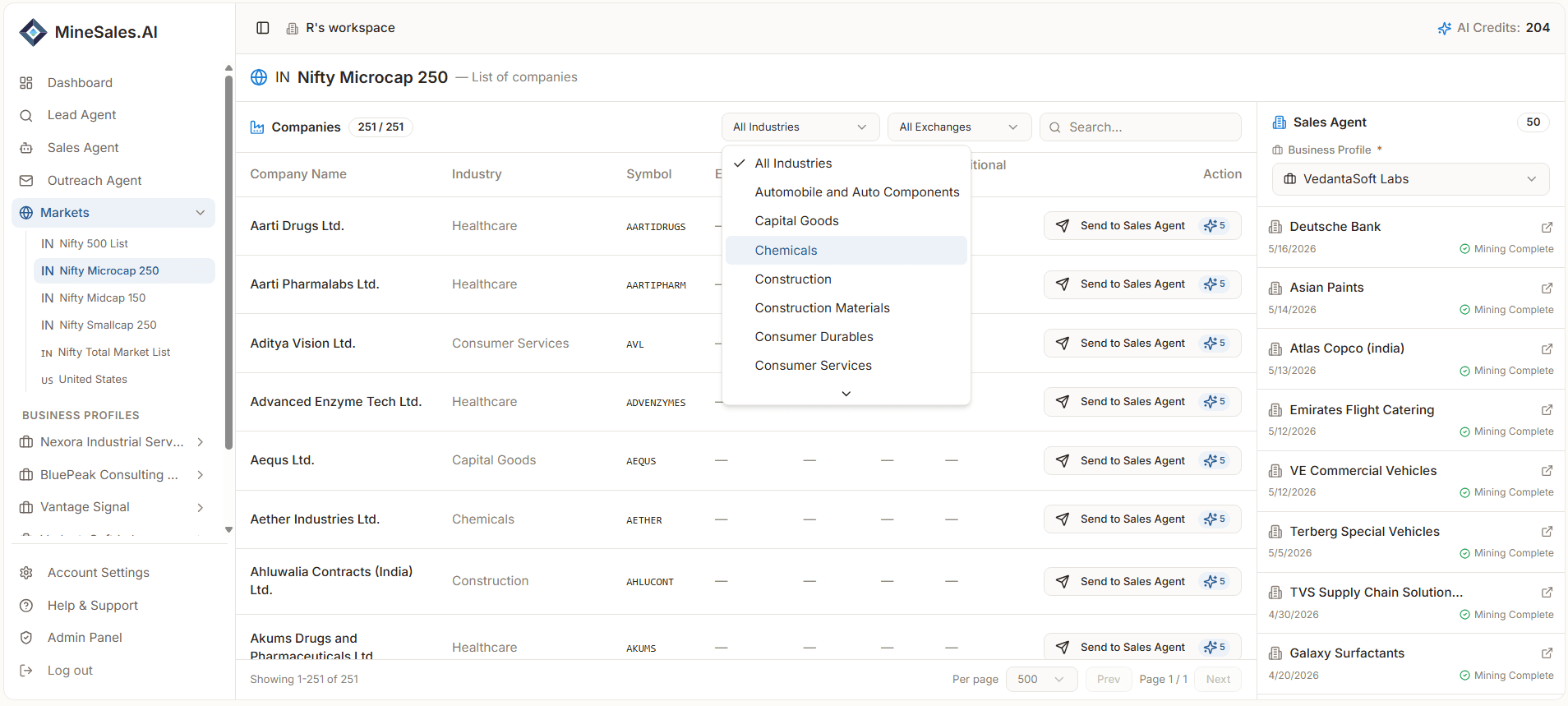The width and height of the screenshot is (1568, 706).
Task: Select Construction Materials option
Action: (846, 308)
